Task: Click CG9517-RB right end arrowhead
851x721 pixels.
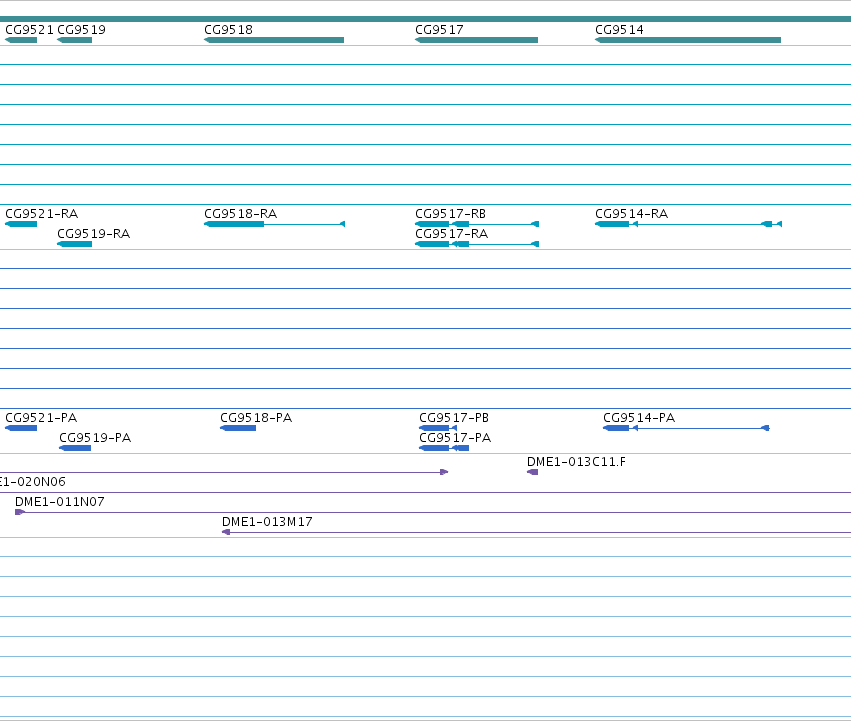Action: (x=535, y=224)
